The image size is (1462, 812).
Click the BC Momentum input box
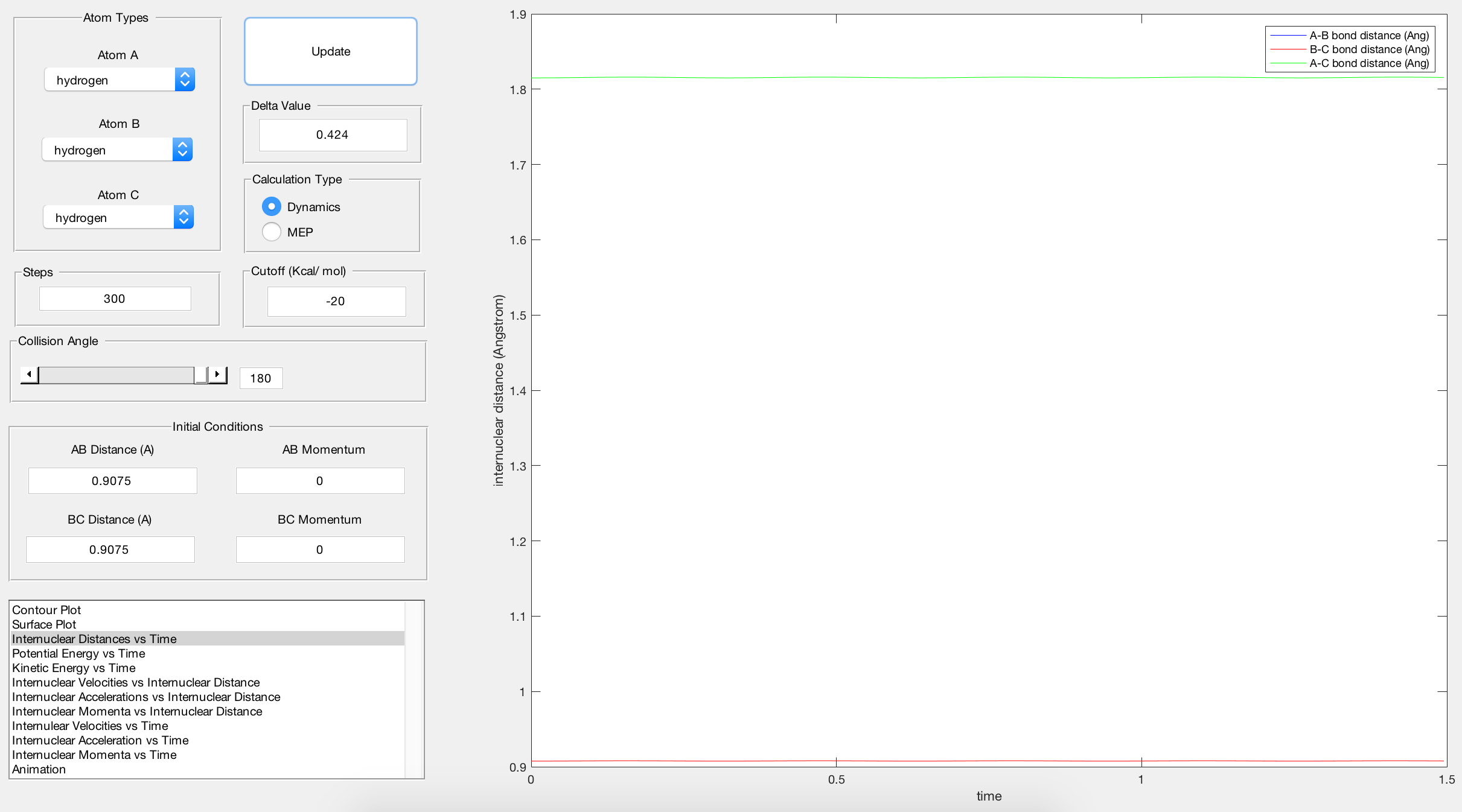[x=320, y=550]
